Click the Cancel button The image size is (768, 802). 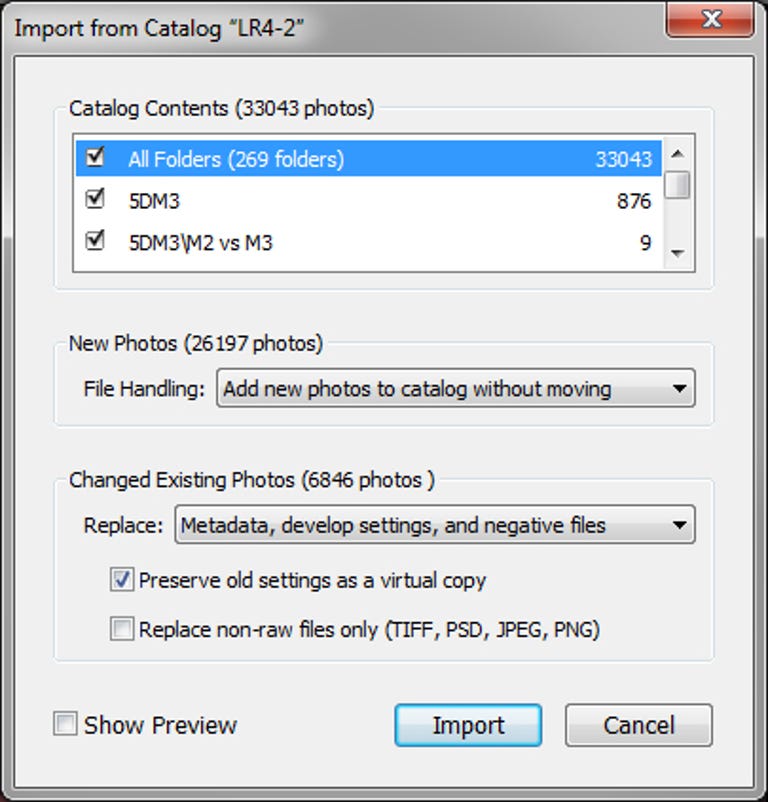(x=638, y=725)
